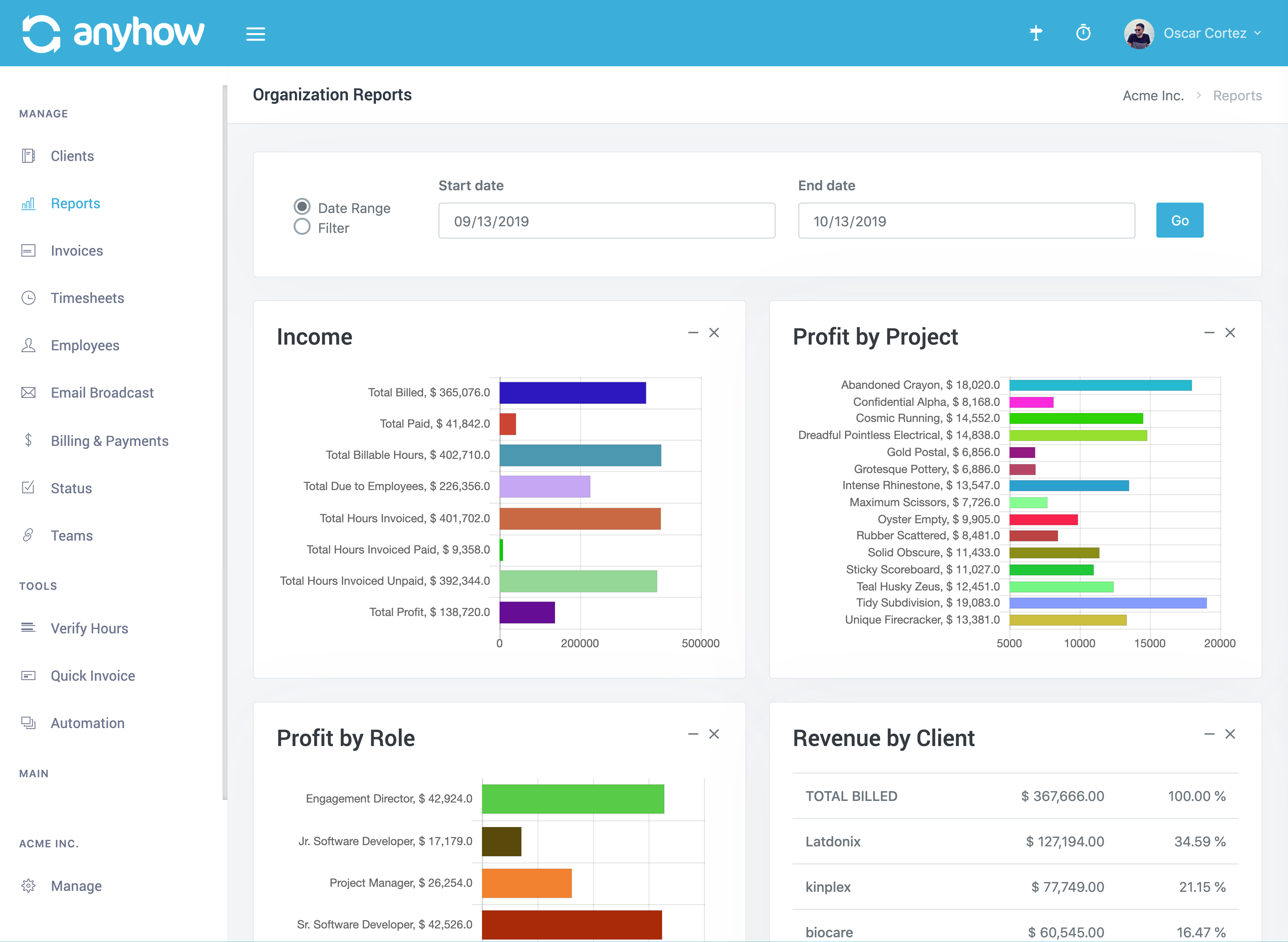Open the Teams link icon
1288x942 pixels.
(x=28, y=536)
